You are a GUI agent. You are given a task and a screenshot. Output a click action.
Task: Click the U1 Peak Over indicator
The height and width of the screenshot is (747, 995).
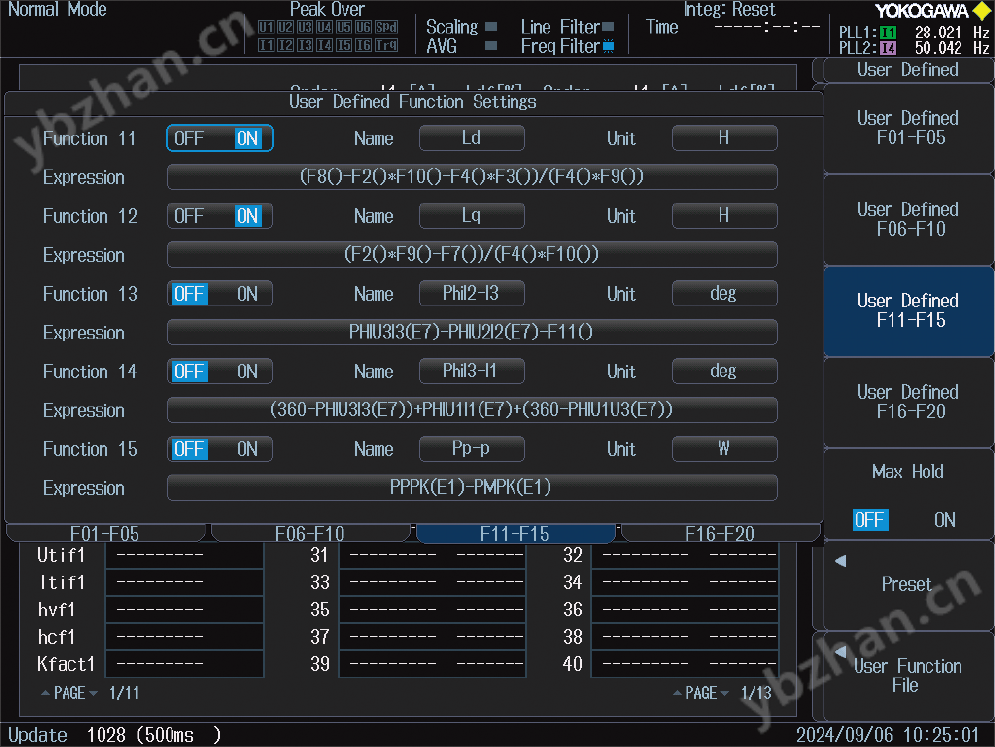click(x=267, y=27)
